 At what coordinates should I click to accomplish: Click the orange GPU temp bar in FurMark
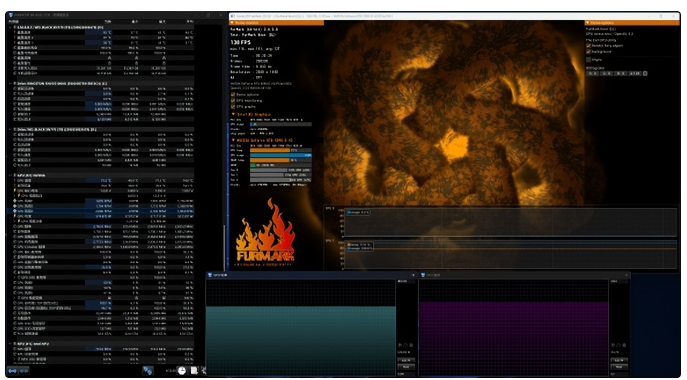click(270, 150)
